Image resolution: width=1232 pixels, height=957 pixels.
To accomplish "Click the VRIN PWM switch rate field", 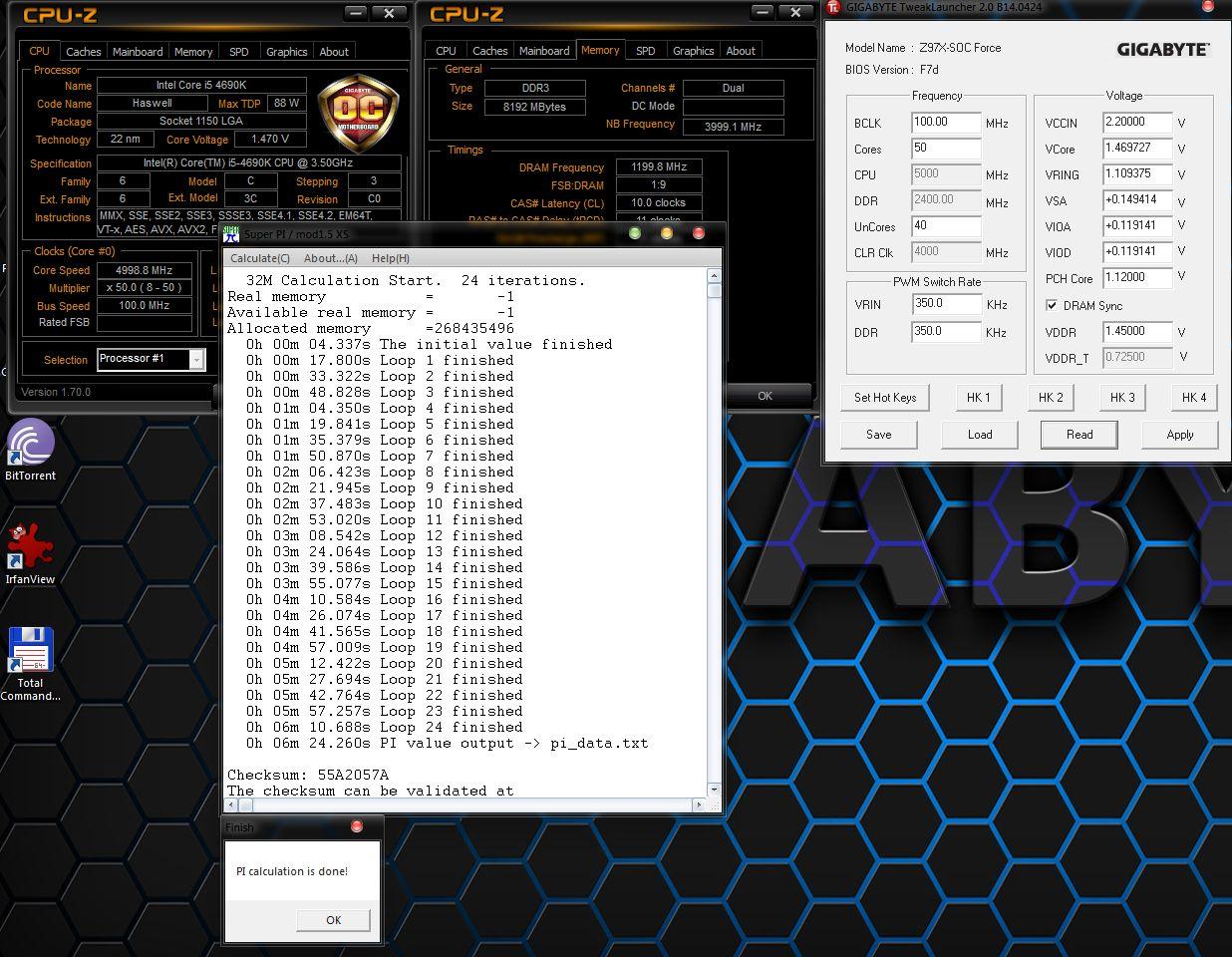I will pos(946,304).
